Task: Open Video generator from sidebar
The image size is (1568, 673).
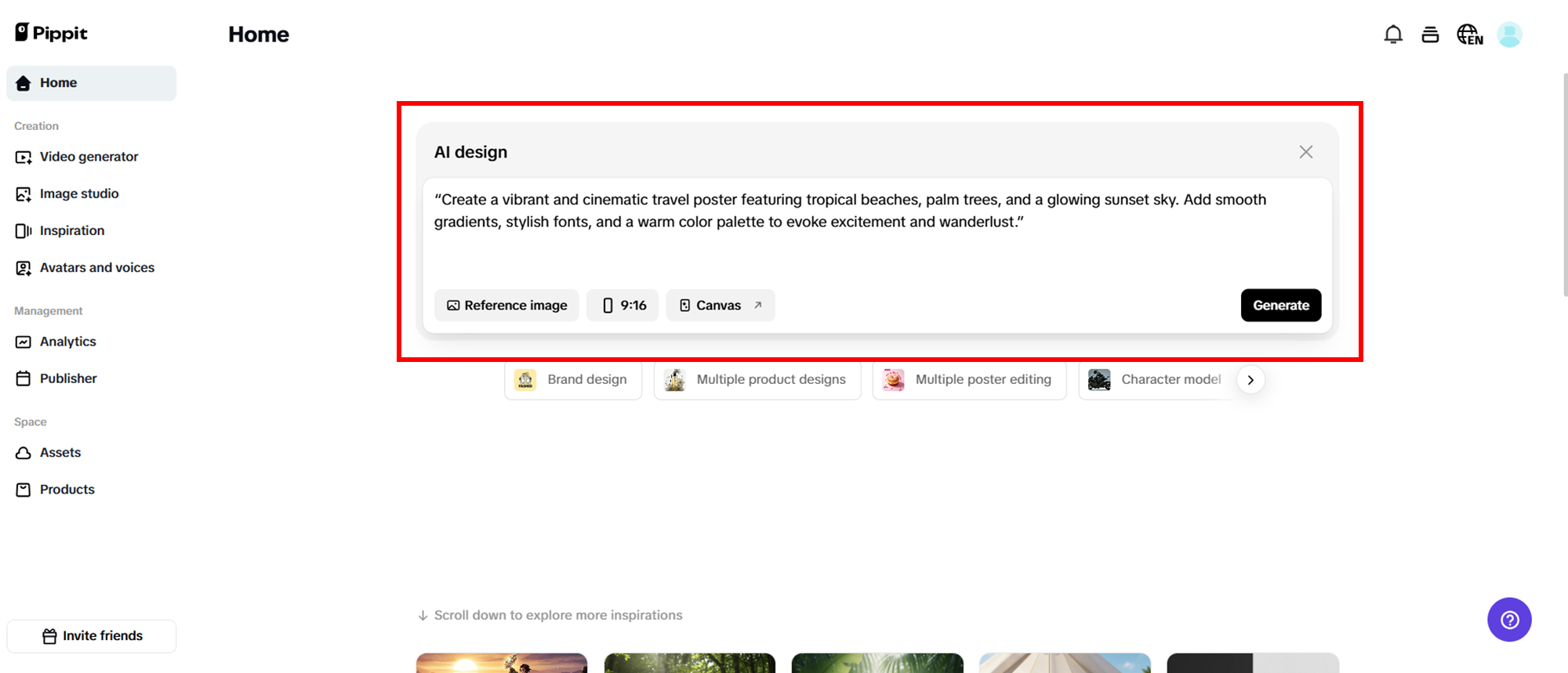Action: click(x=89, y=157)
